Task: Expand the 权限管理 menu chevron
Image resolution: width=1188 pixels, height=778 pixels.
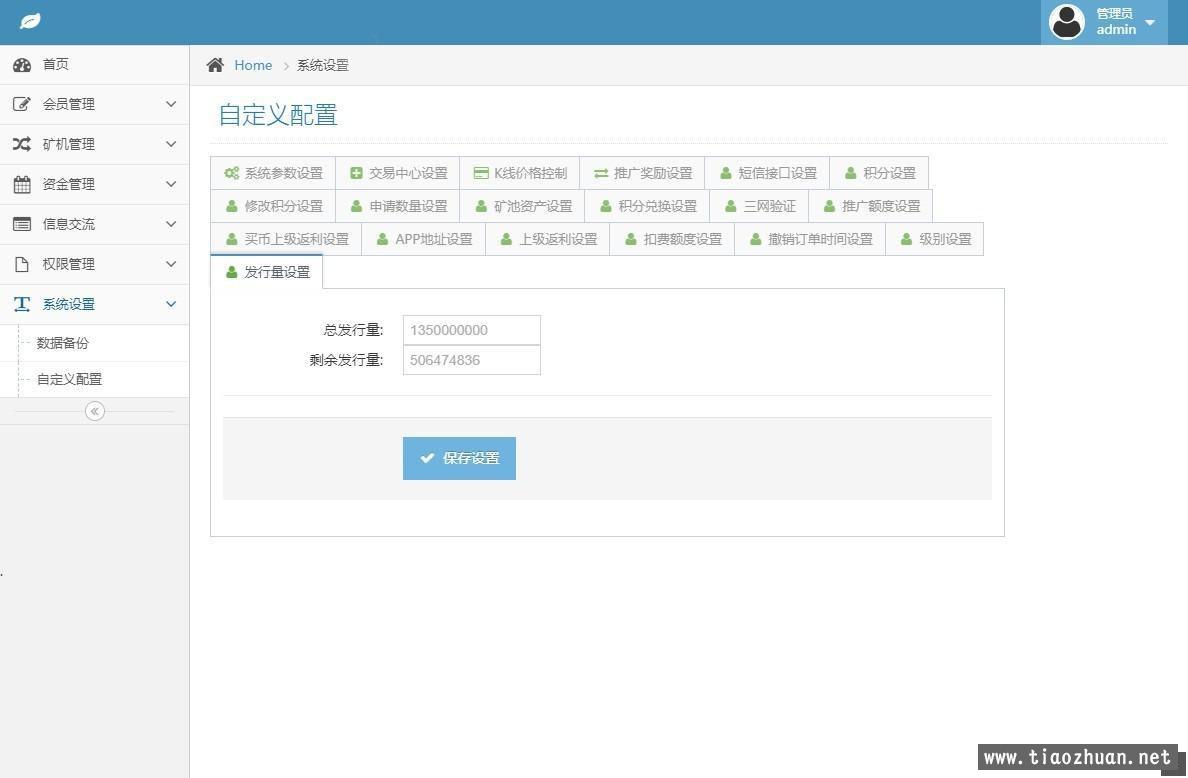Action: pyautogui.click(x=171, y=264)
